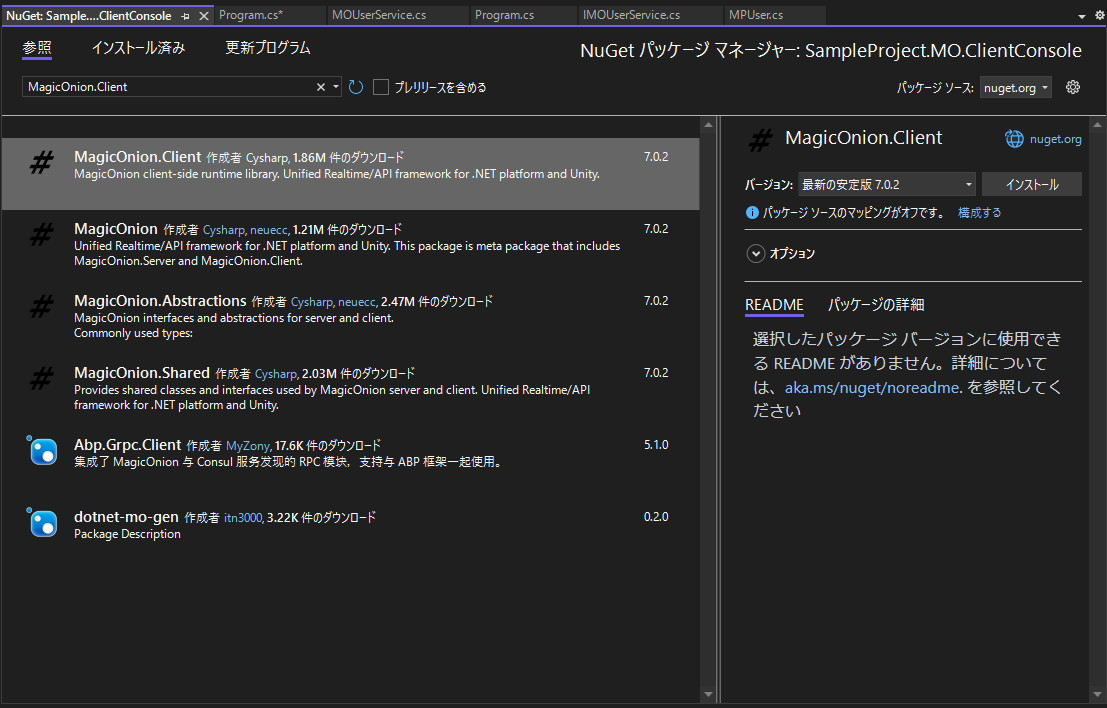Viewport: 1107px width, 708px height.
Task: Click neuecc author link of MagicOnion.Abstractions
Action: [357, 302]
